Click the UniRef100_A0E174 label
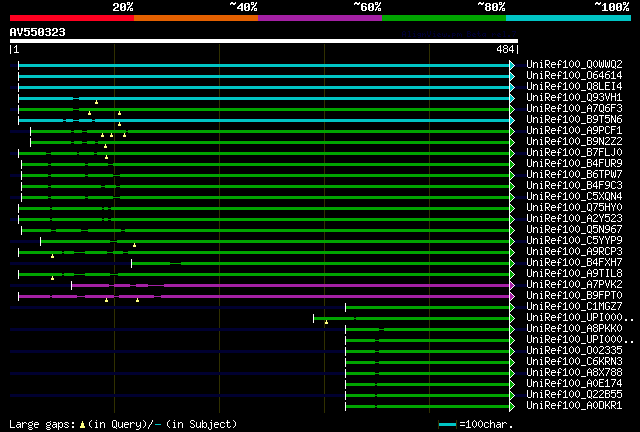Viewport: 640px width, 432px height. click(x=574, y=384)
